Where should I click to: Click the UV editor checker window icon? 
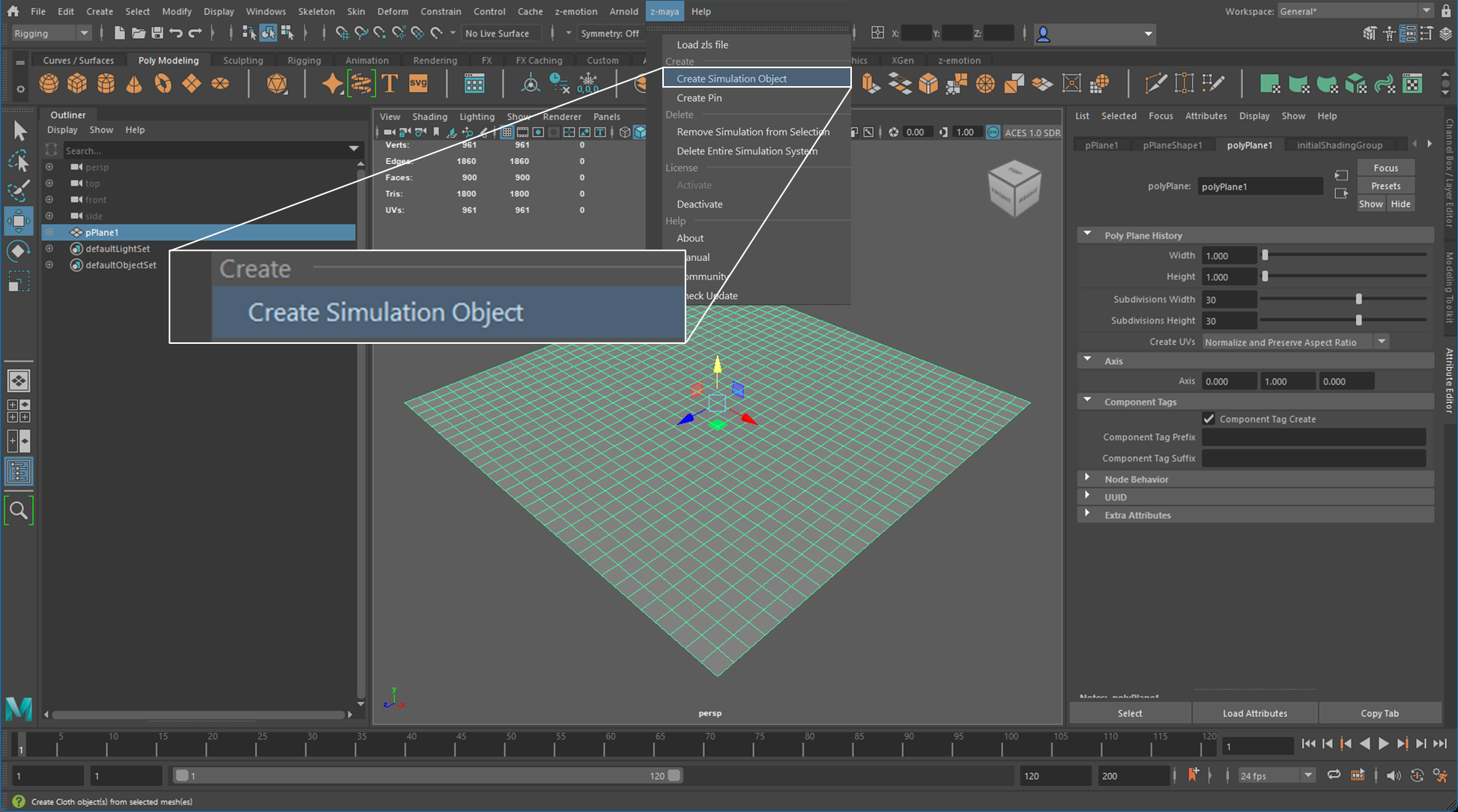[x=1412, y=84]
